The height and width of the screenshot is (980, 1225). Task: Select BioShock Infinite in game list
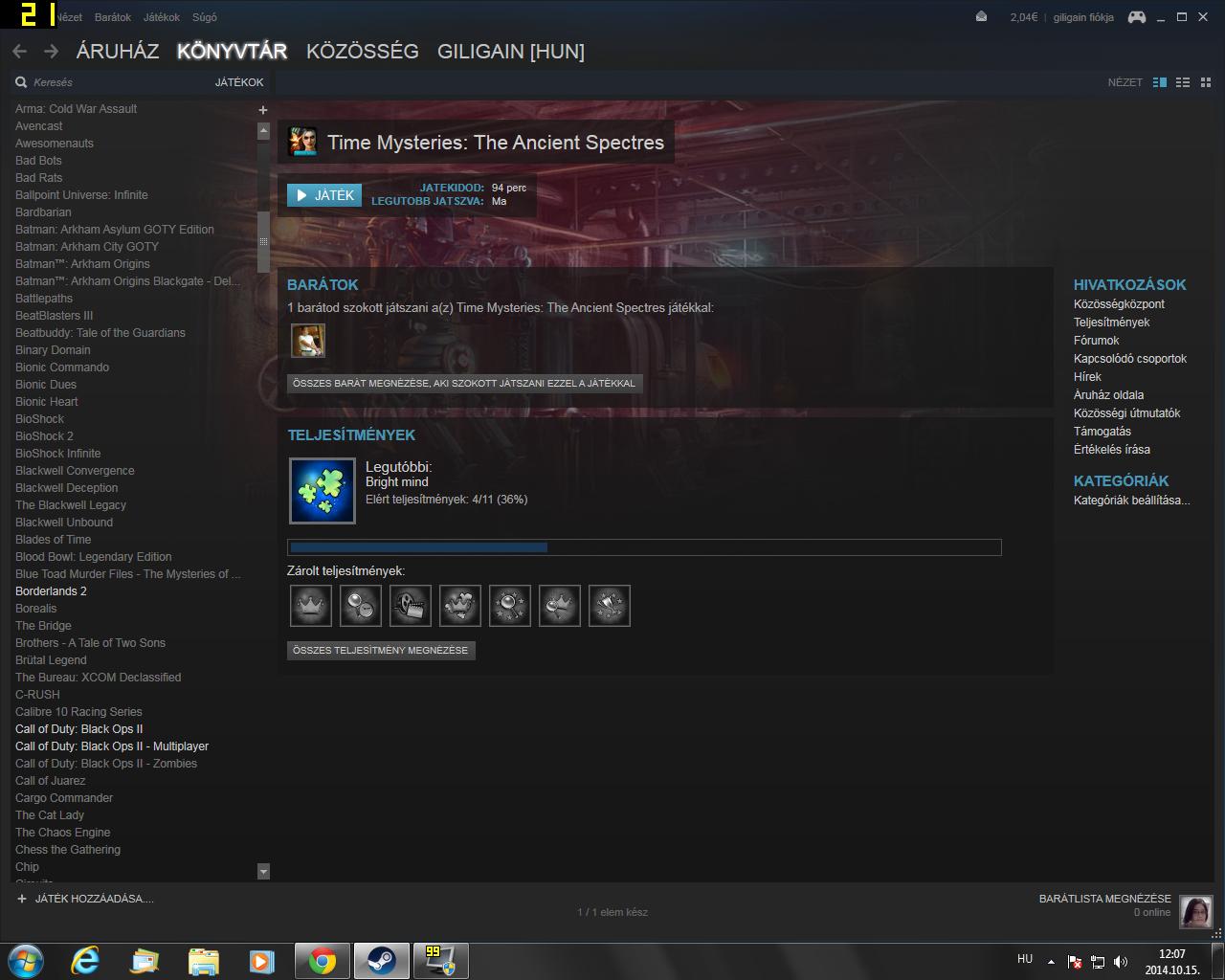pyautogui.click(x=57, y=454)
